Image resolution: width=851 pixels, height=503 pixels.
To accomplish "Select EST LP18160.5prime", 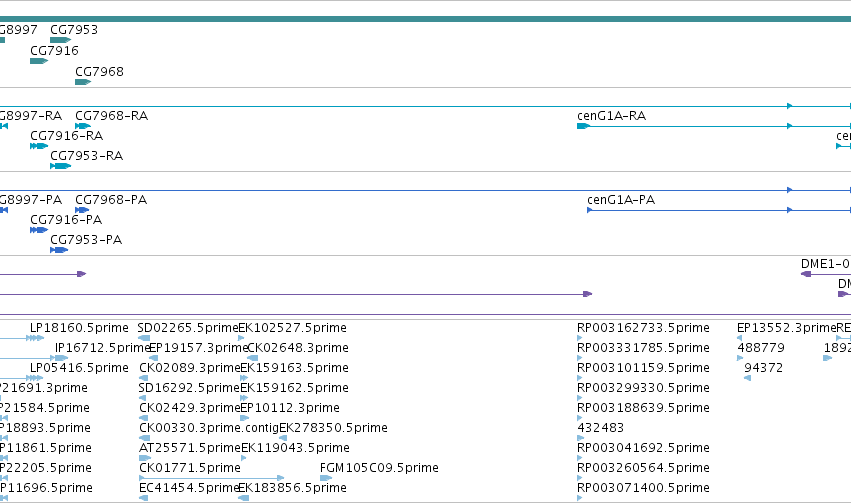I will tap(79, 328).
